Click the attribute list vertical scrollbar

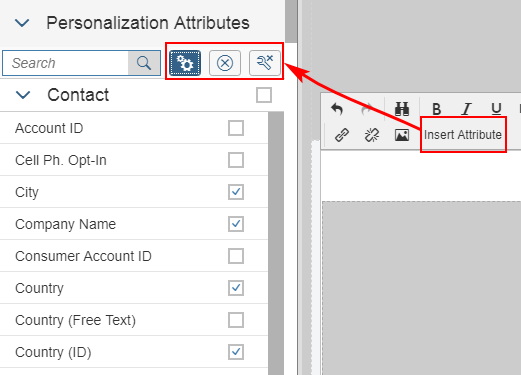[x=276, y=243]
